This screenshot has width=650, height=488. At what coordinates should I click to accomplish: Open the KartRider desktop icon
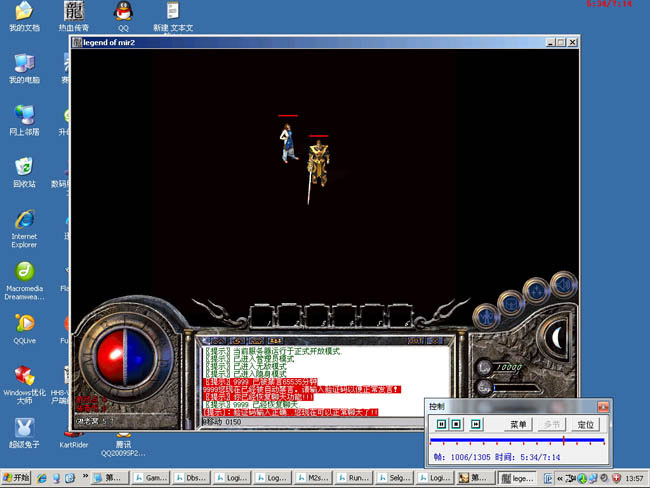click(x=73, y=442)
